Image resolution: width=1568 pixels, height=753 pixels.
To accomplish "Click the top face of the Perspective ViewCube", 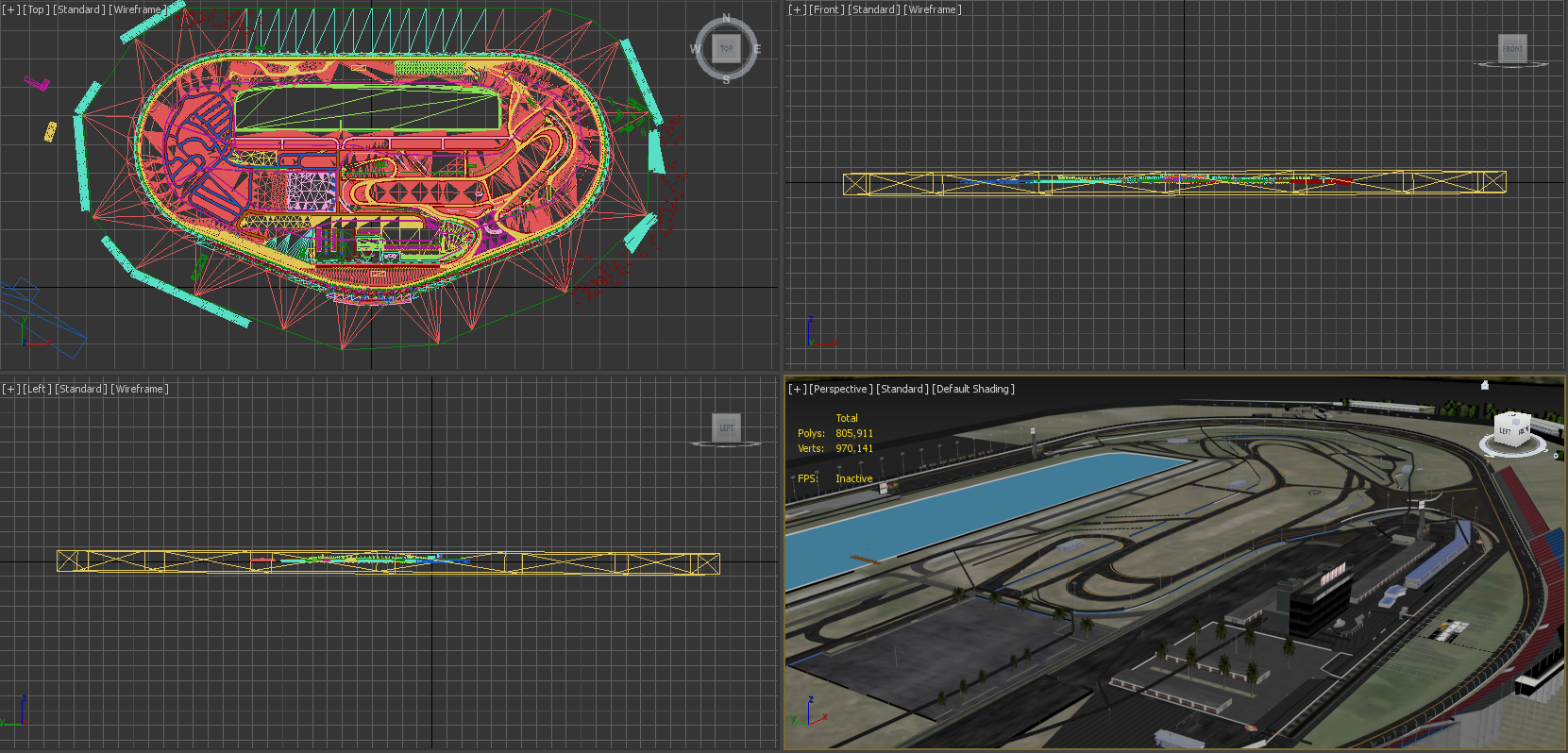I will (1513, 415).
